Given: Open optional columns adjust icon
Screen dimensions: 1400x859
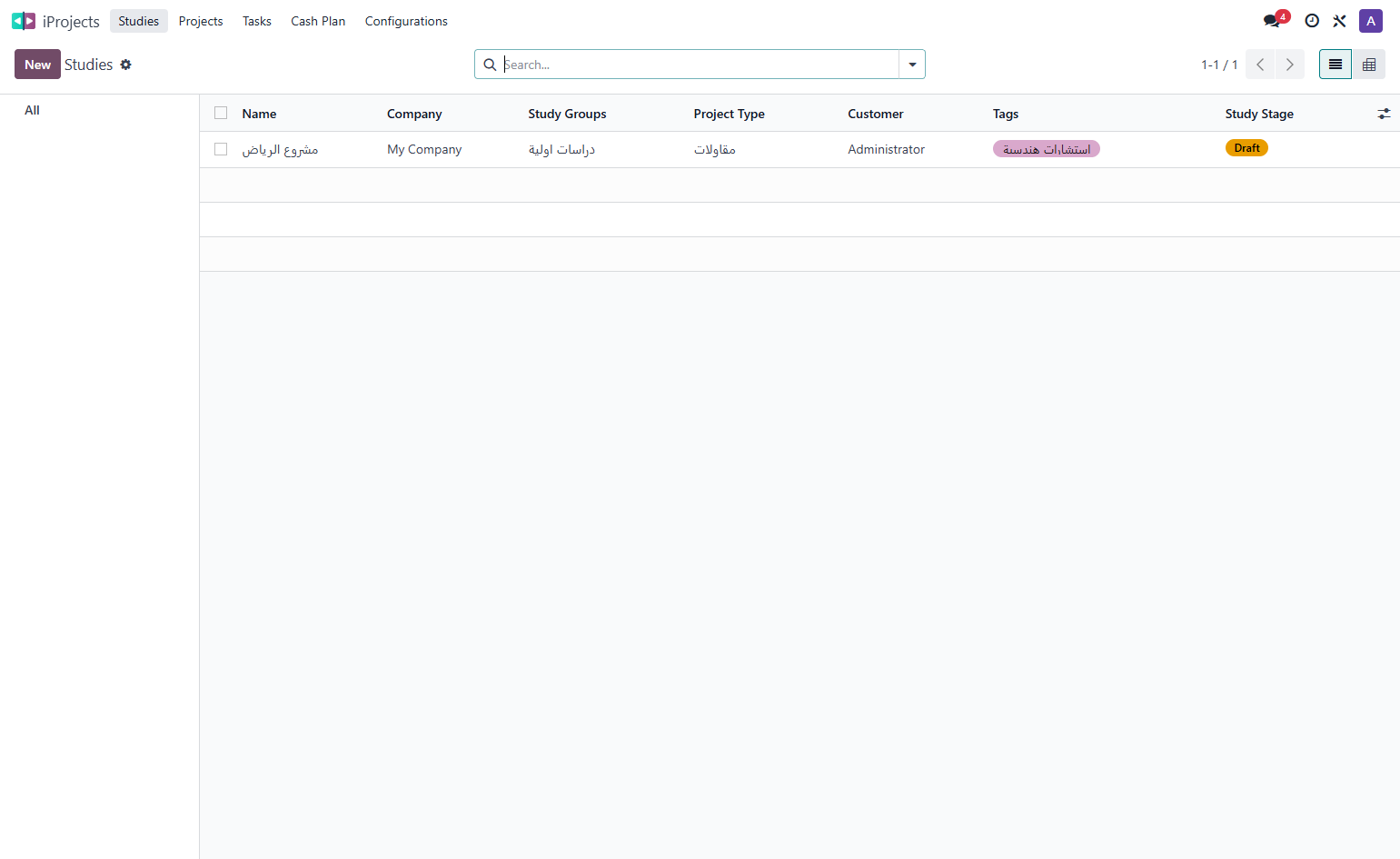Looking at the screenshot, I should coord(1384,114).
